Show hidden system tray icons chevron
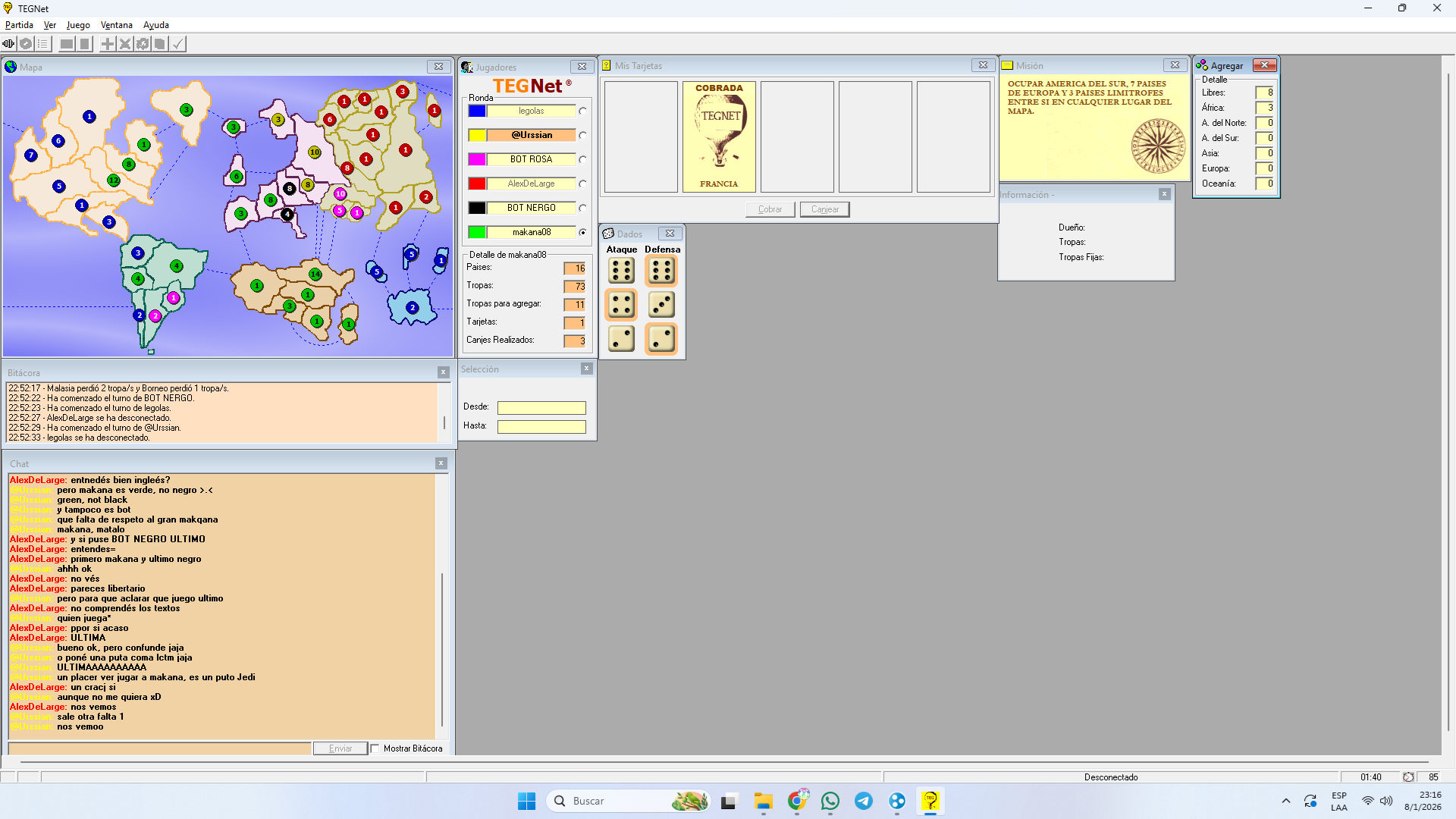 pos(1286,801)
